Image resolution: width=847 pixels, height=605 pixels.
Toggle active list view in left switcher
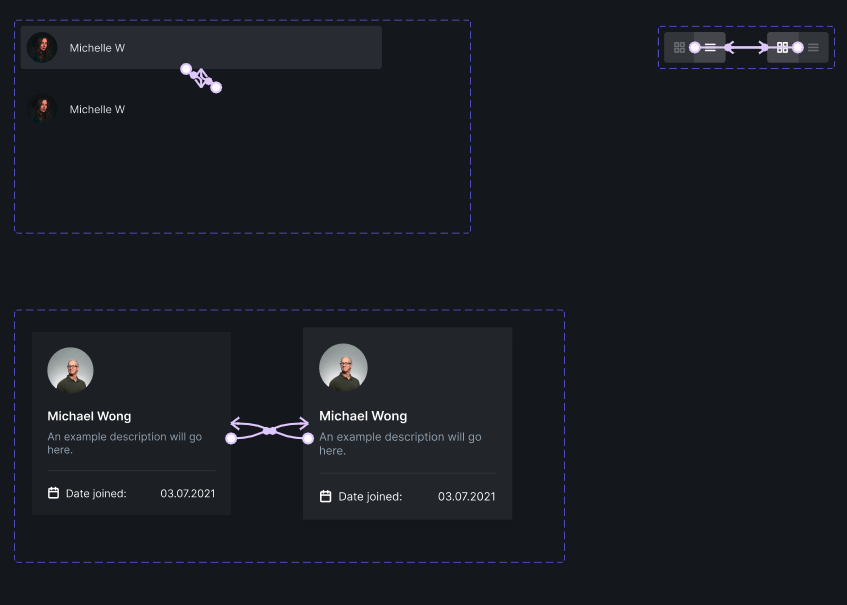(x=710, y=47)
